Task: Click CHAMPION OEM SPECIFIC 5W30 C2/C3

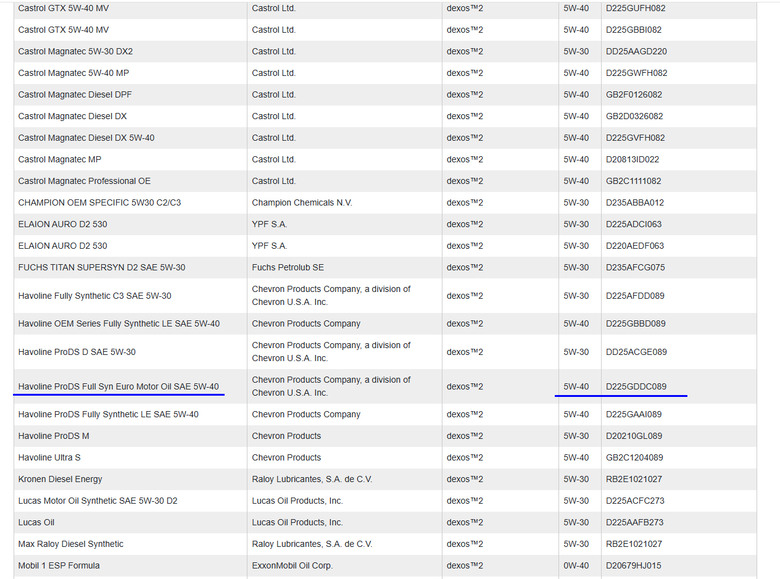Action: coord(99,203)
